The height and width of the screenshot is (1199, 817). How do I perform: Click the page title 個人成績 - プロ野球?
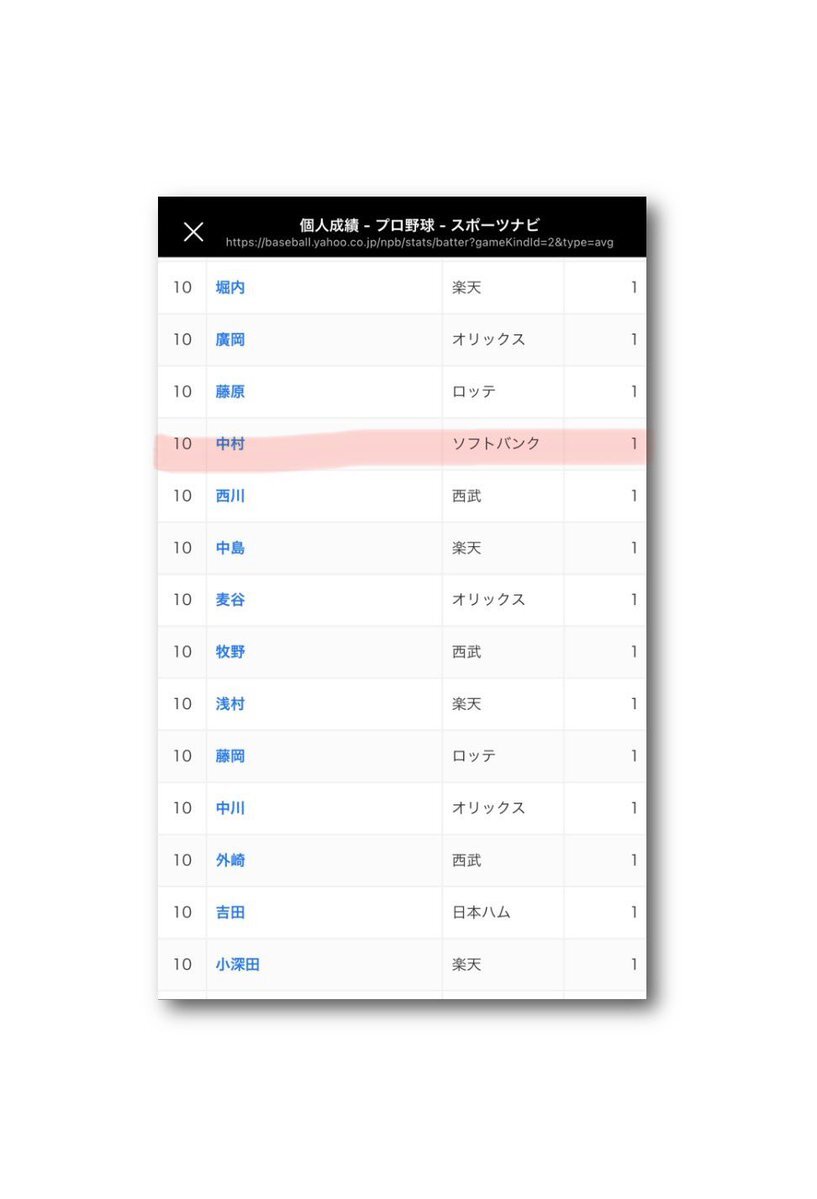367,225
